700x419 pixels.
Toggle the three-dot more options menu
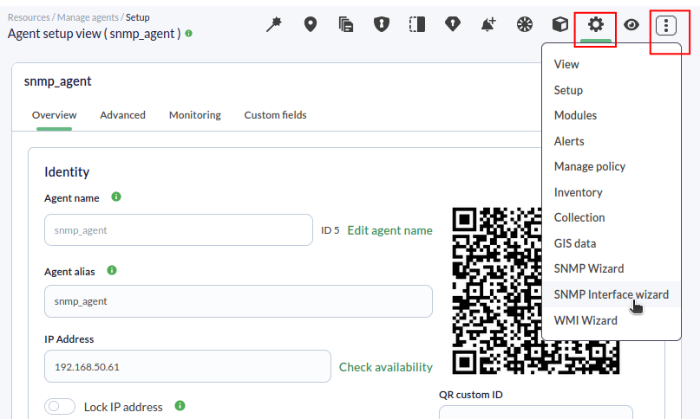point(666,25)
